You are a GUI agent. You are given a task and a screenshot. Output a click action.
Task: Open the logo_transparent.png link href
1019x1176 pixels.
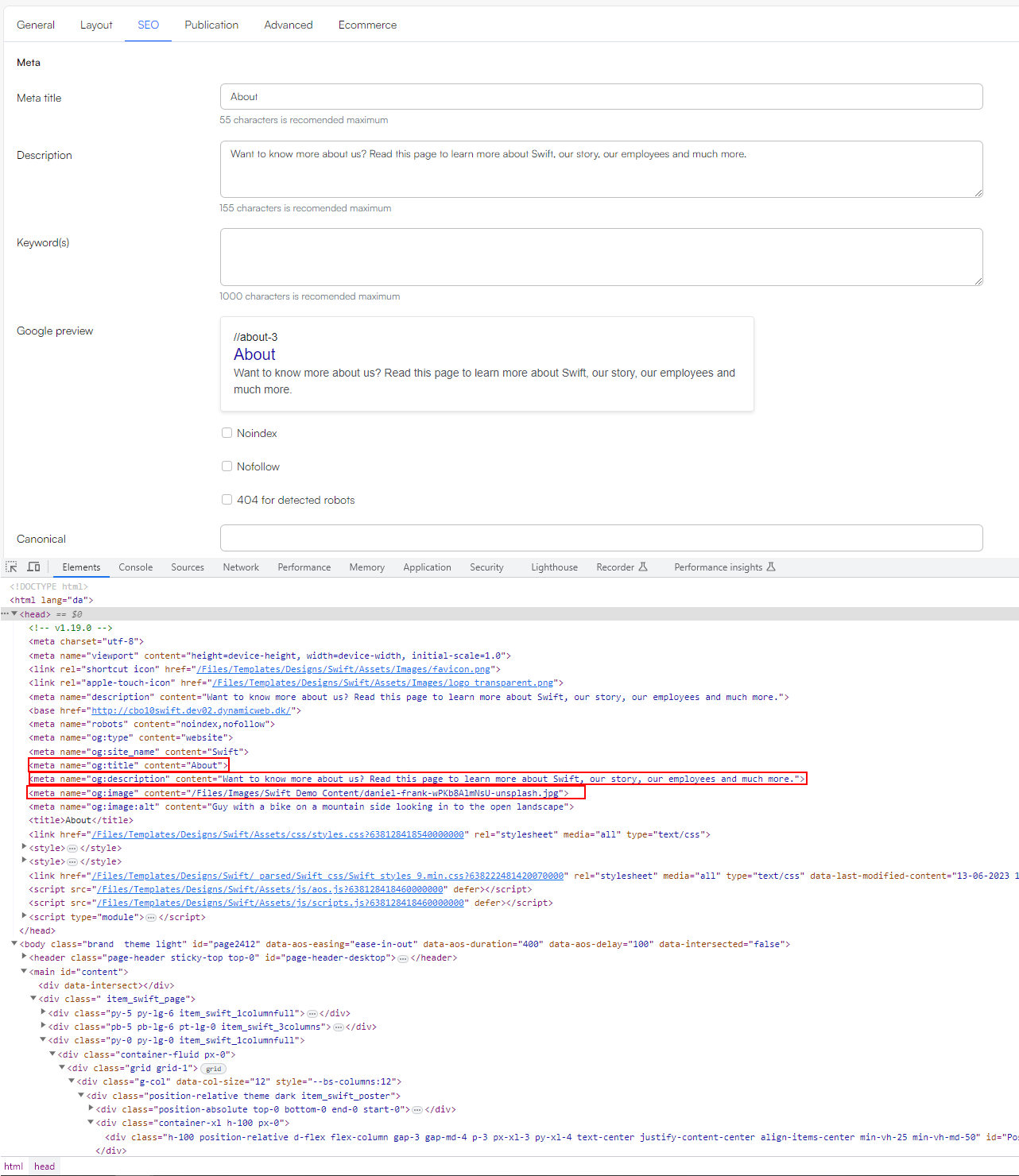tap(382, 683)
